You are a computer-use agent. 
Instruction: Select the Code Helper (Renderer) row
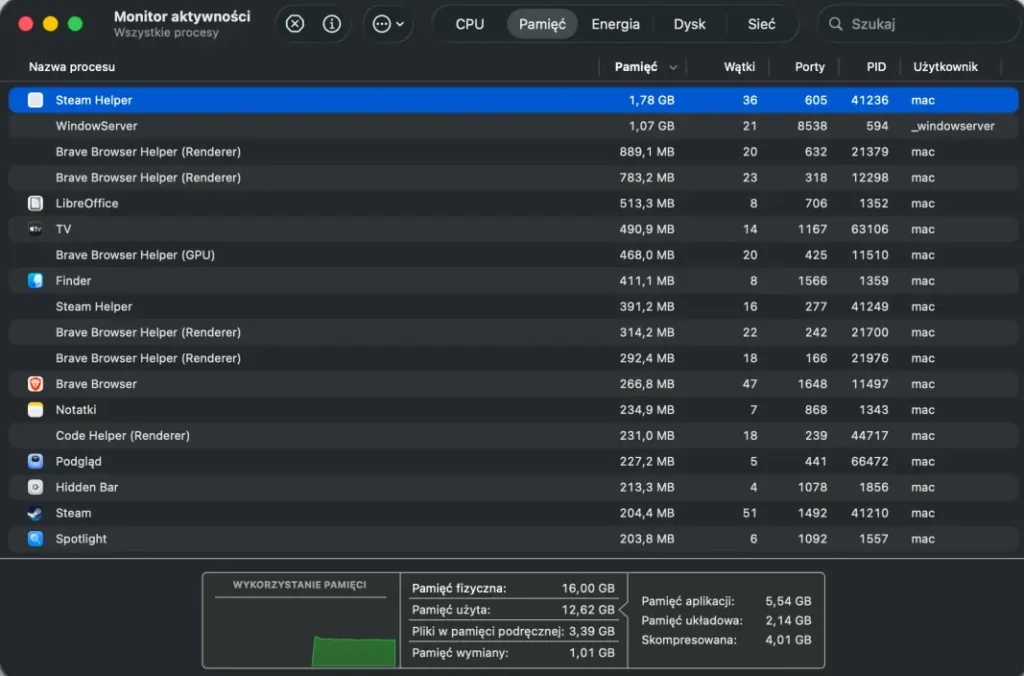pyautogui.click(x=513, y=436)
